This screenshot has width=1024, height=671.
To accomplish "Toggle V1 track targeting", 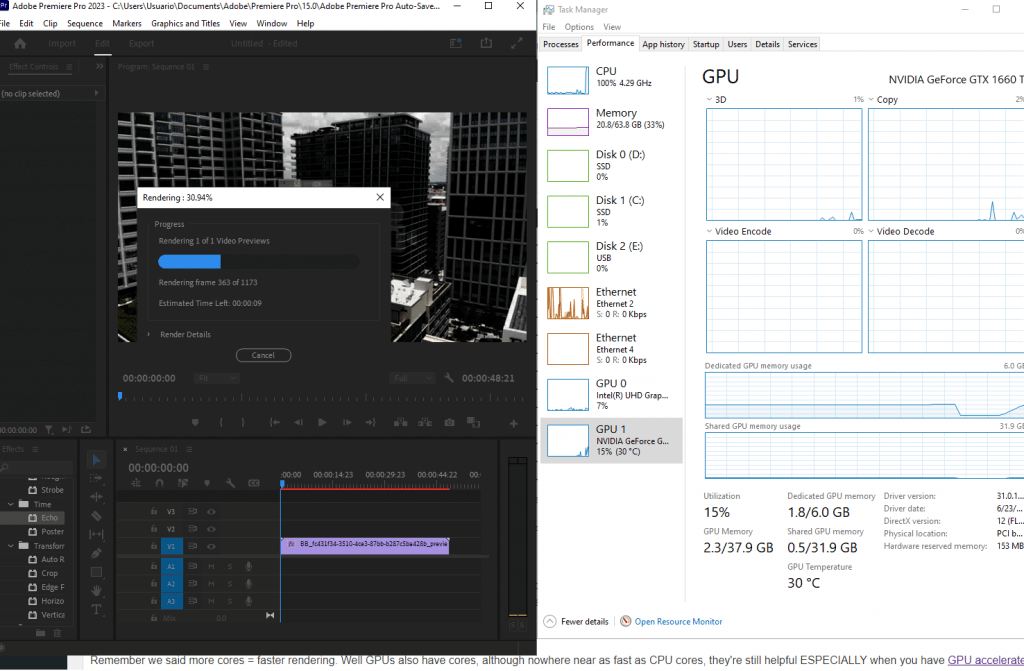I will click(172, 546).
